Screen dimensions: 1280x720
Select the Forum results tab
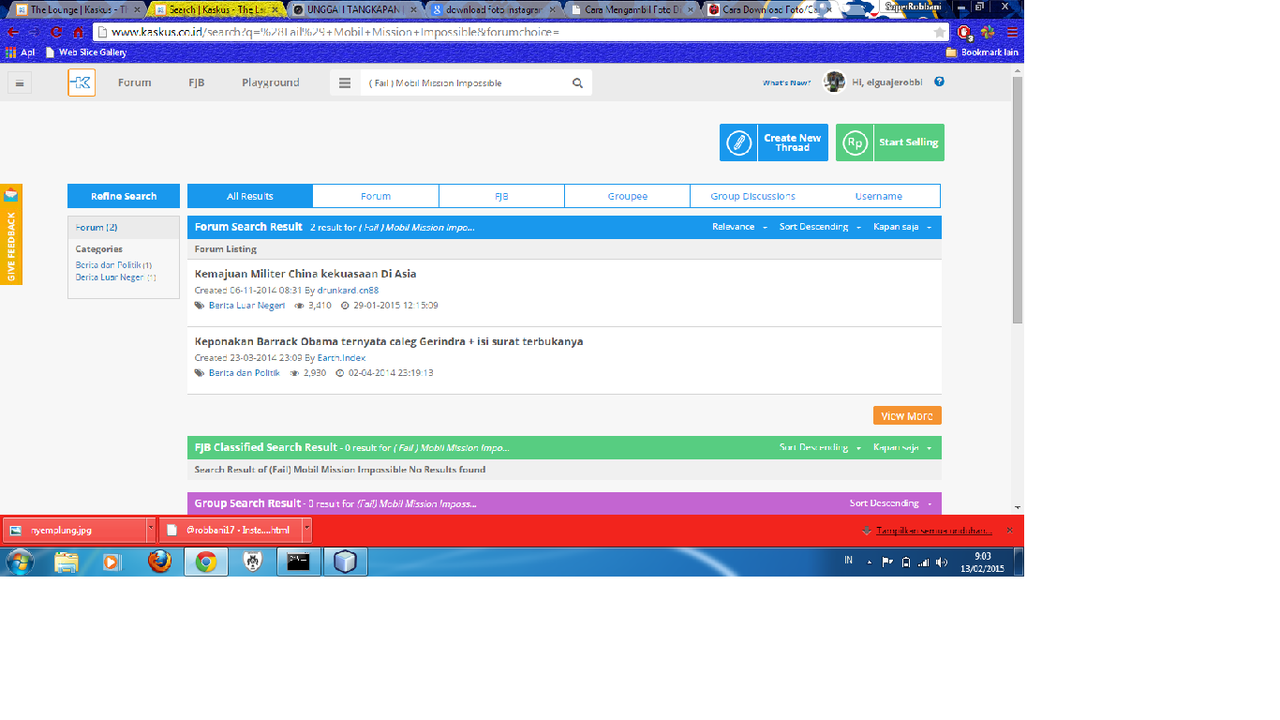point(376,196)
